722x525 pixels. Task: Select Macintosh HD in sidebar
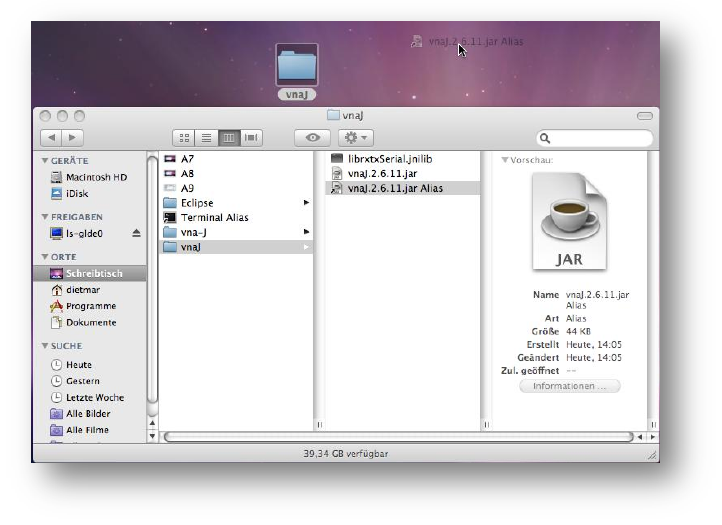pos(89,177)
